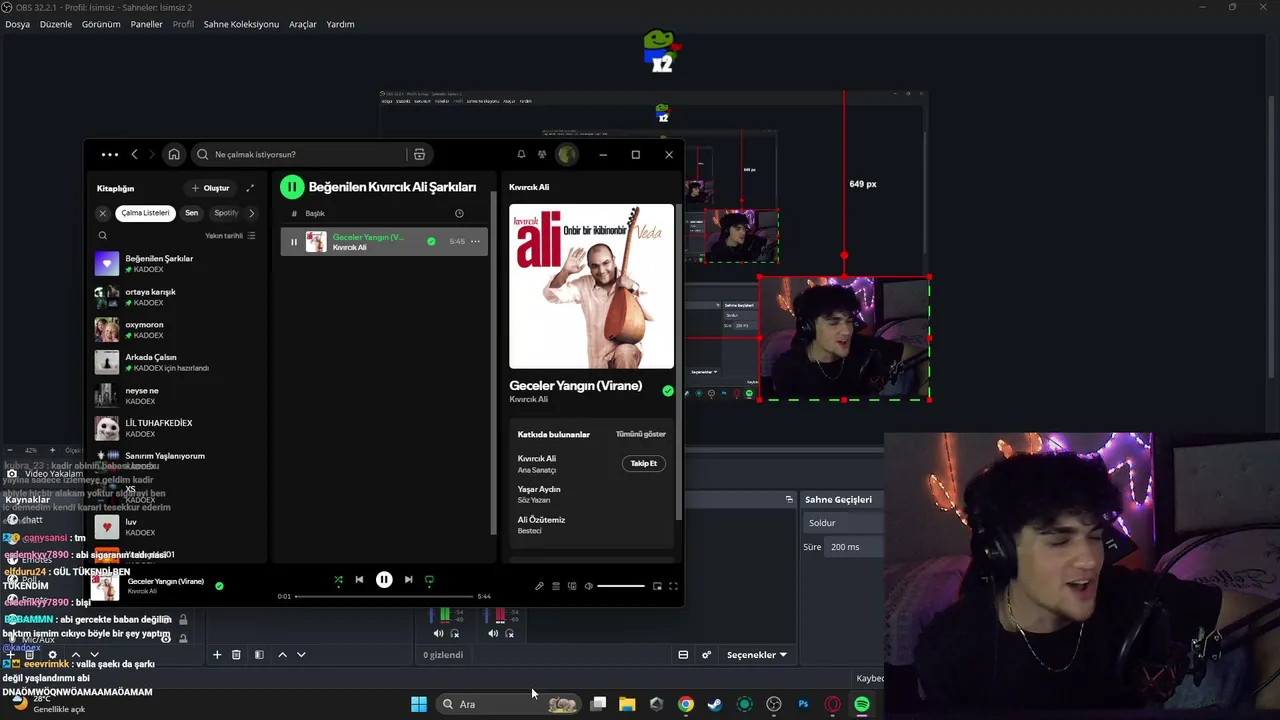Switch OBS audio mixer layout
The width and height of the screenshot is (1280, 720).
683,655
